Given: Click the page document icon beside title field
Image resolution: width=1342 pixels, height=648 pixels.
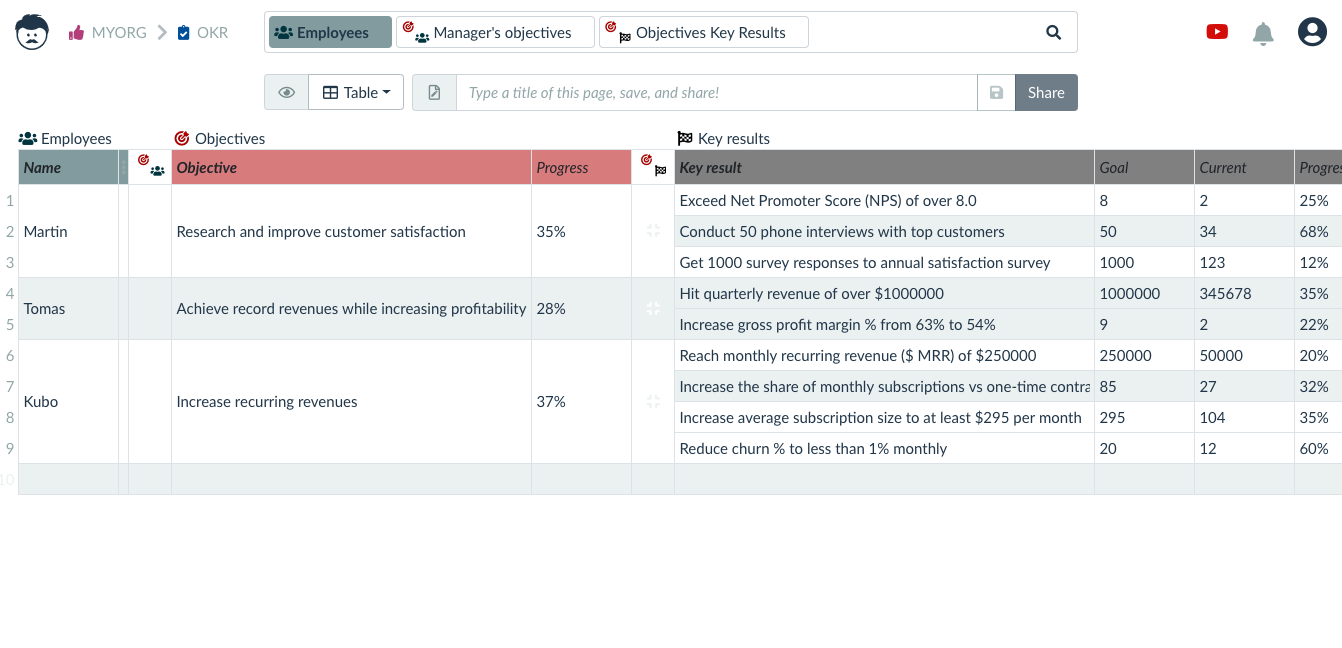Looking at the screenshot, I should pos(434,92).
